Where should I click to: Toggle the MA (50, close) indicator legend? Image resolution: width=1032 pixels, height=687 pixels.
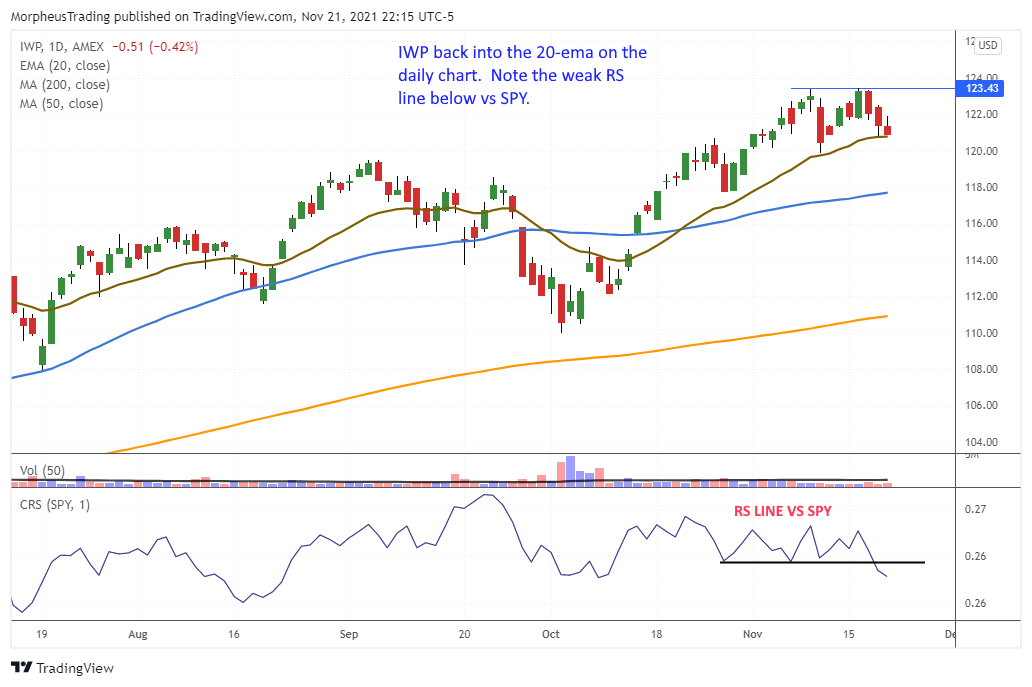click(x=62, y=104)
